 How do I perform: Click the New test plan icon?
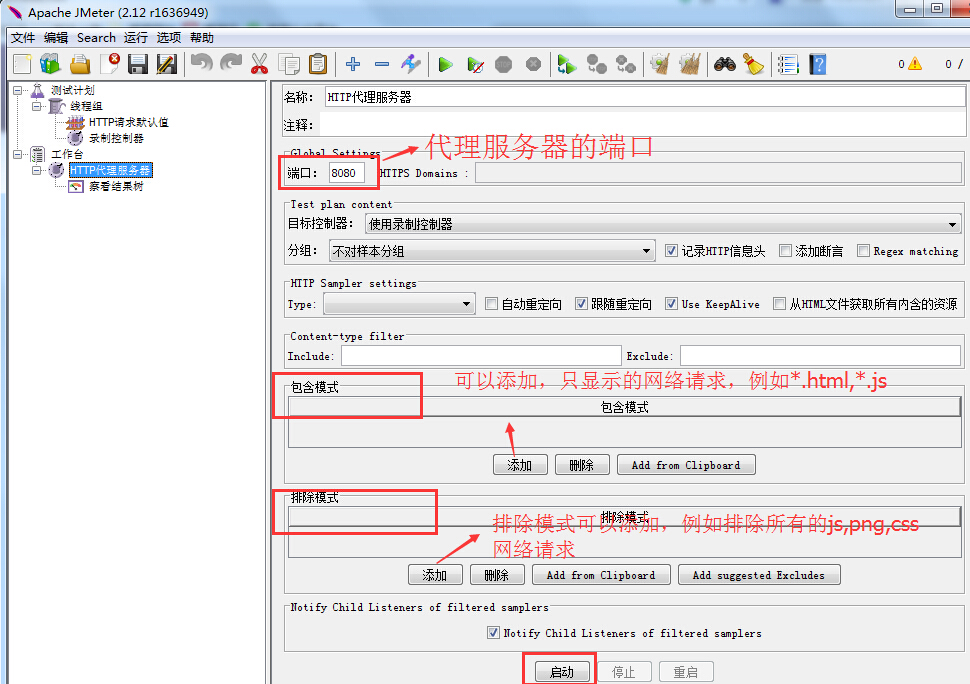tap(22, 64)
